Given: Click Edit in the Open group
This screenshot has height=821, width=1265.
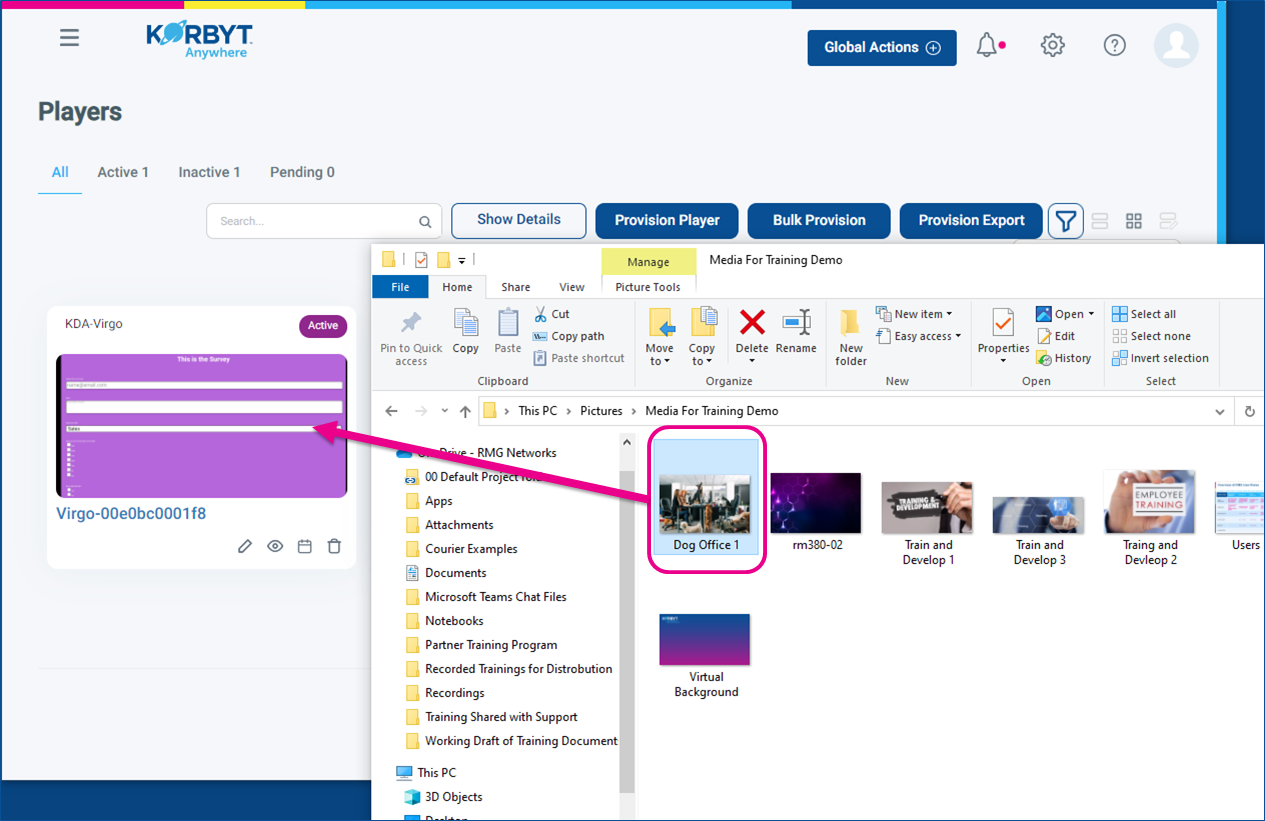Looking at the screenshot, I should click(x=1056, y=336).
